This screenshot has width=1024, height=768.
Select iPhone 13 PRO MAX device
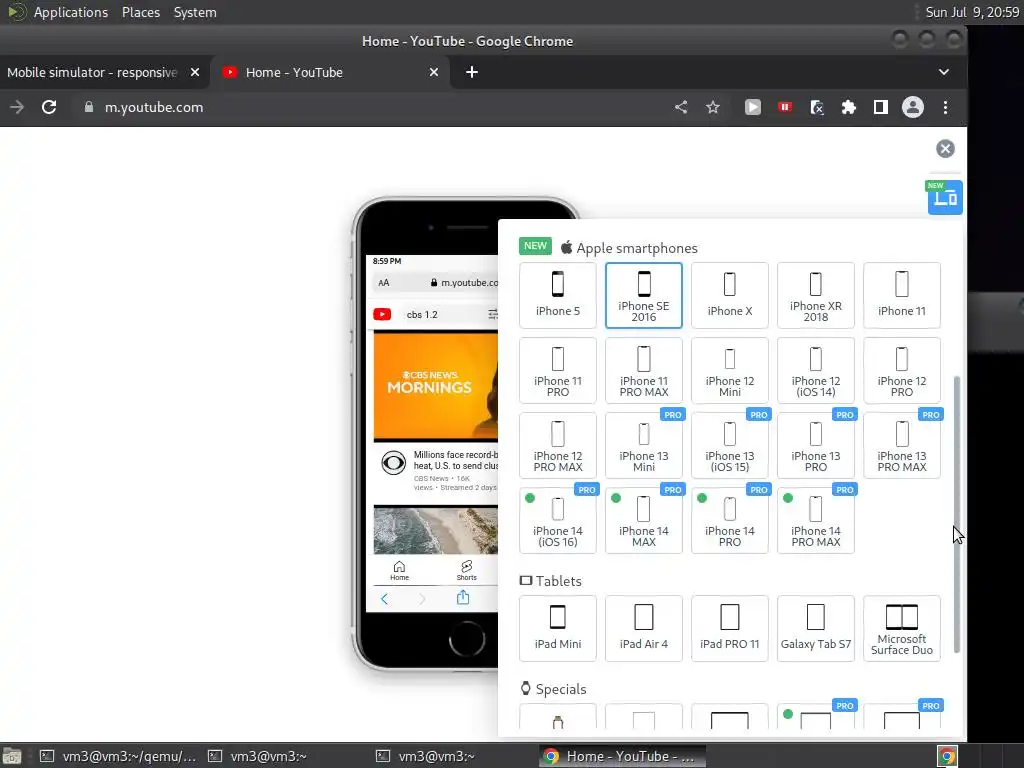902,445
